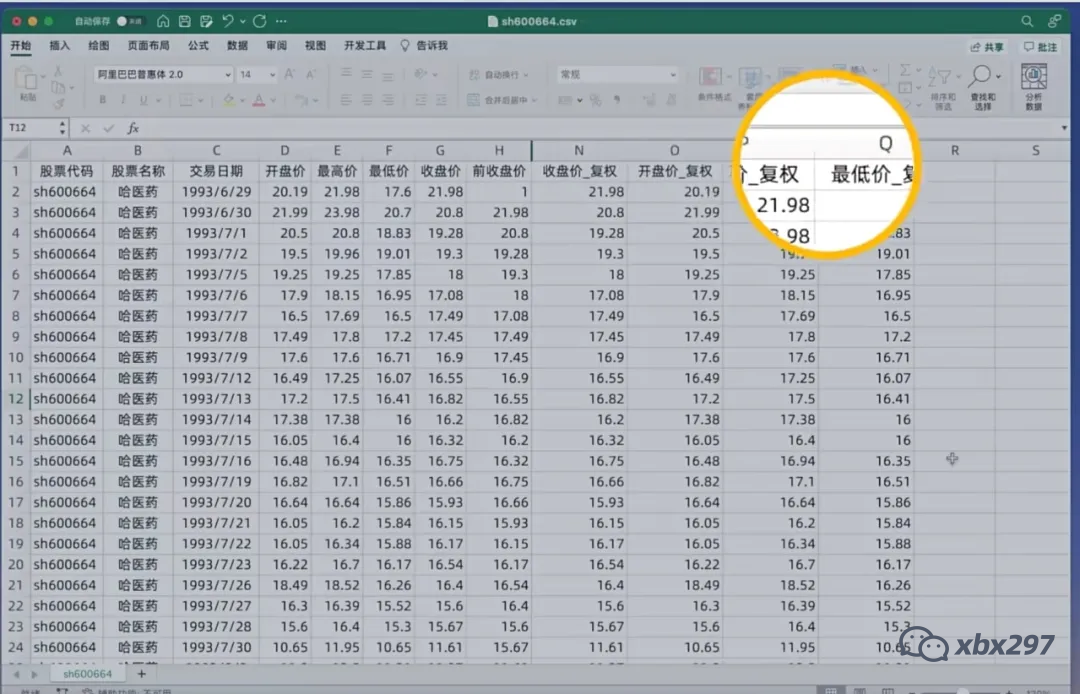This screenshot has width=1080, height=694.
Task: Expand the formula bar arrow
Action: 1064,128
